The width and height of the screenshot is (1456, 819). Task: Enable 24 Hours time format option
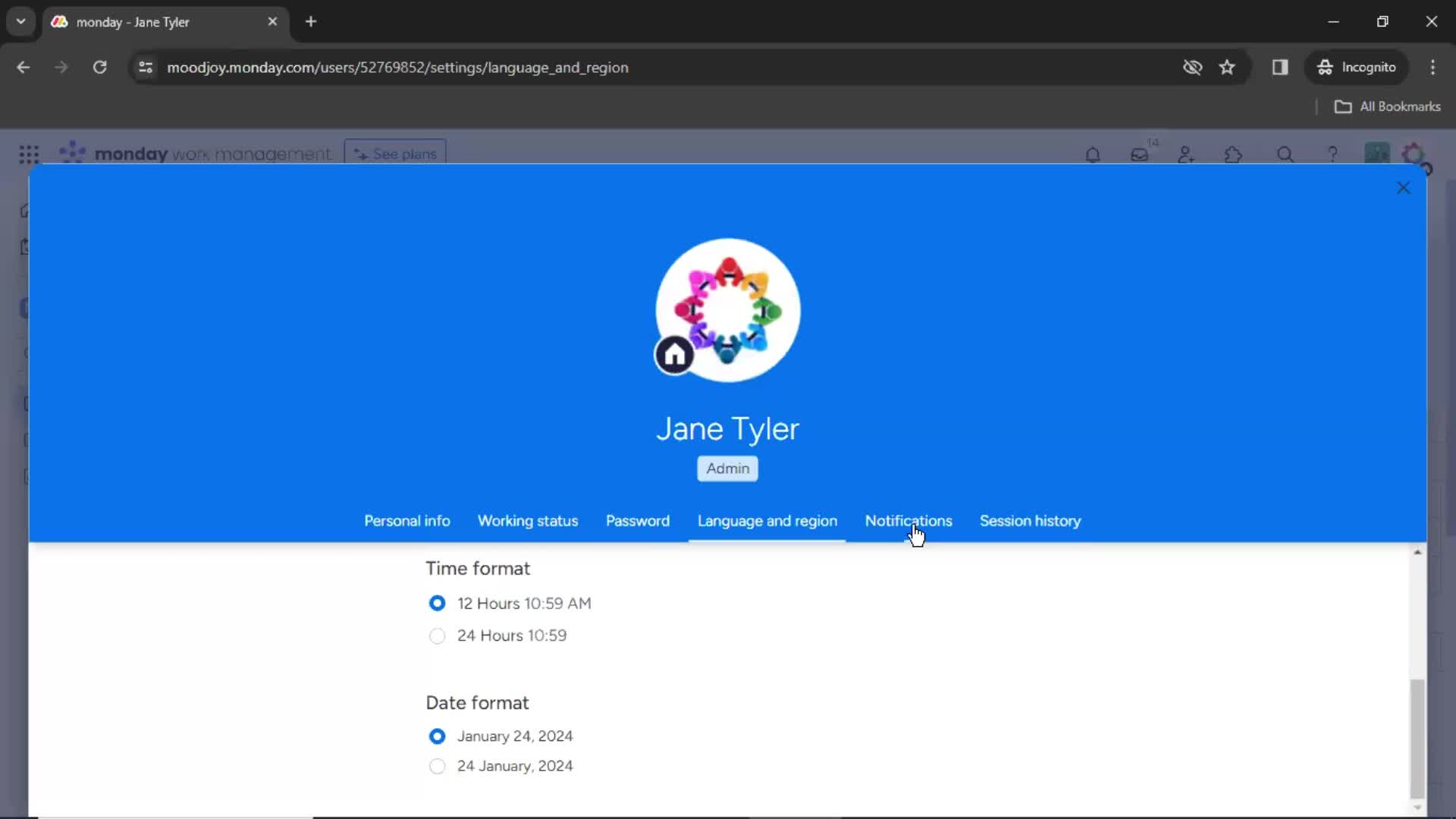point(437,635)
